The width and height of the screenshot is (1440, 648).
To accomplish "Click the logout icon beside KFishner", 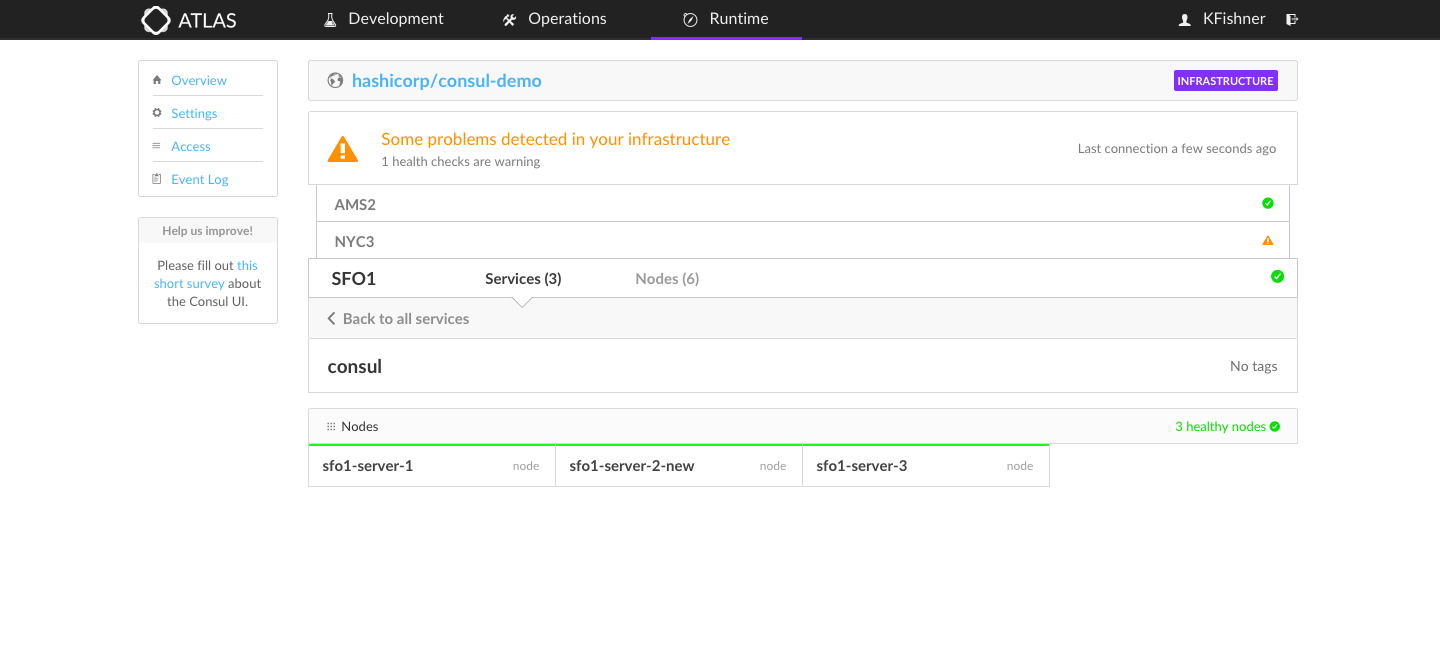I will [x=1292, y=19].
